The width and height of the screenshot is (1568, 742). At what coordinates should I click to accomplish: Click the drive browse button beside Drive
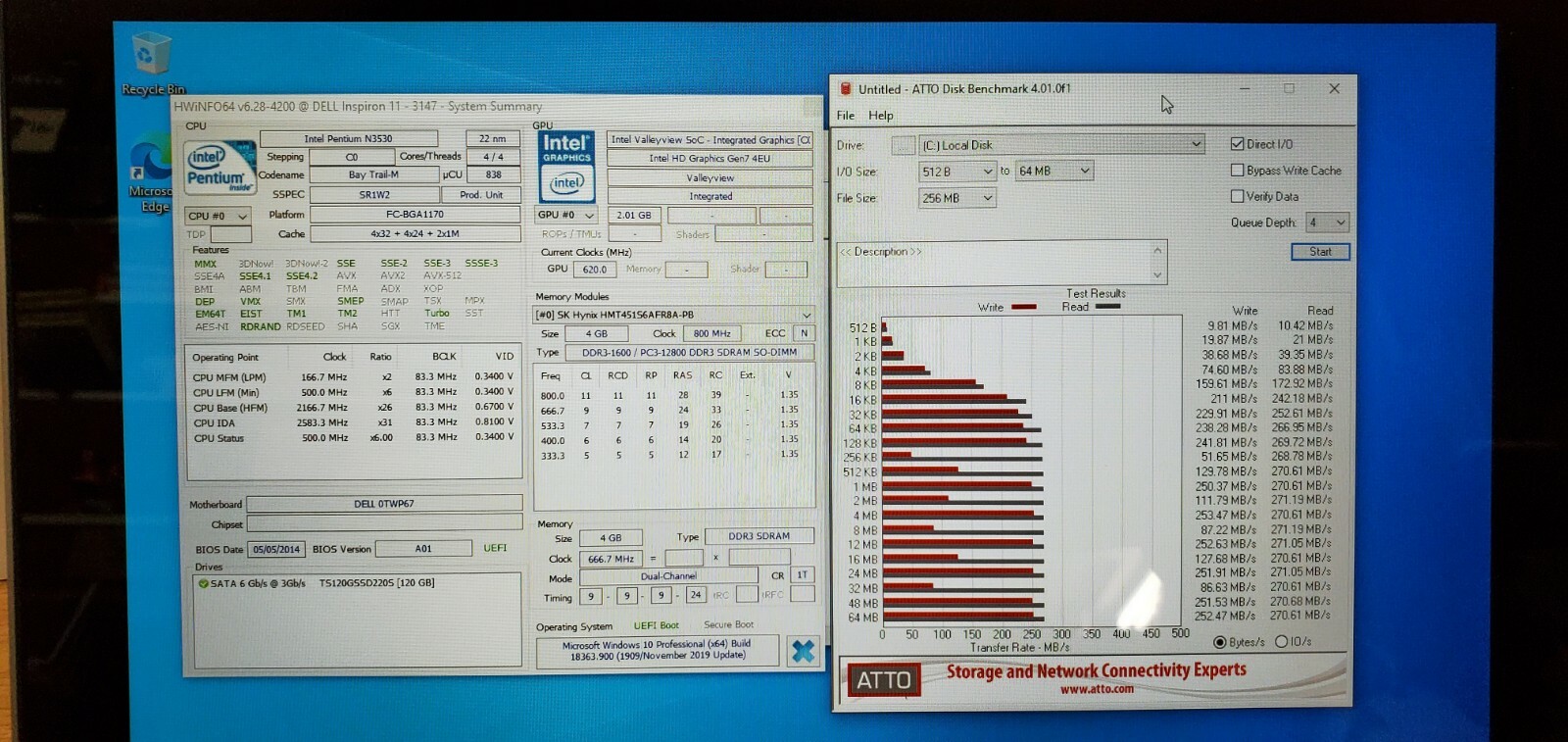pyautogui.click(x=903, y=145)
